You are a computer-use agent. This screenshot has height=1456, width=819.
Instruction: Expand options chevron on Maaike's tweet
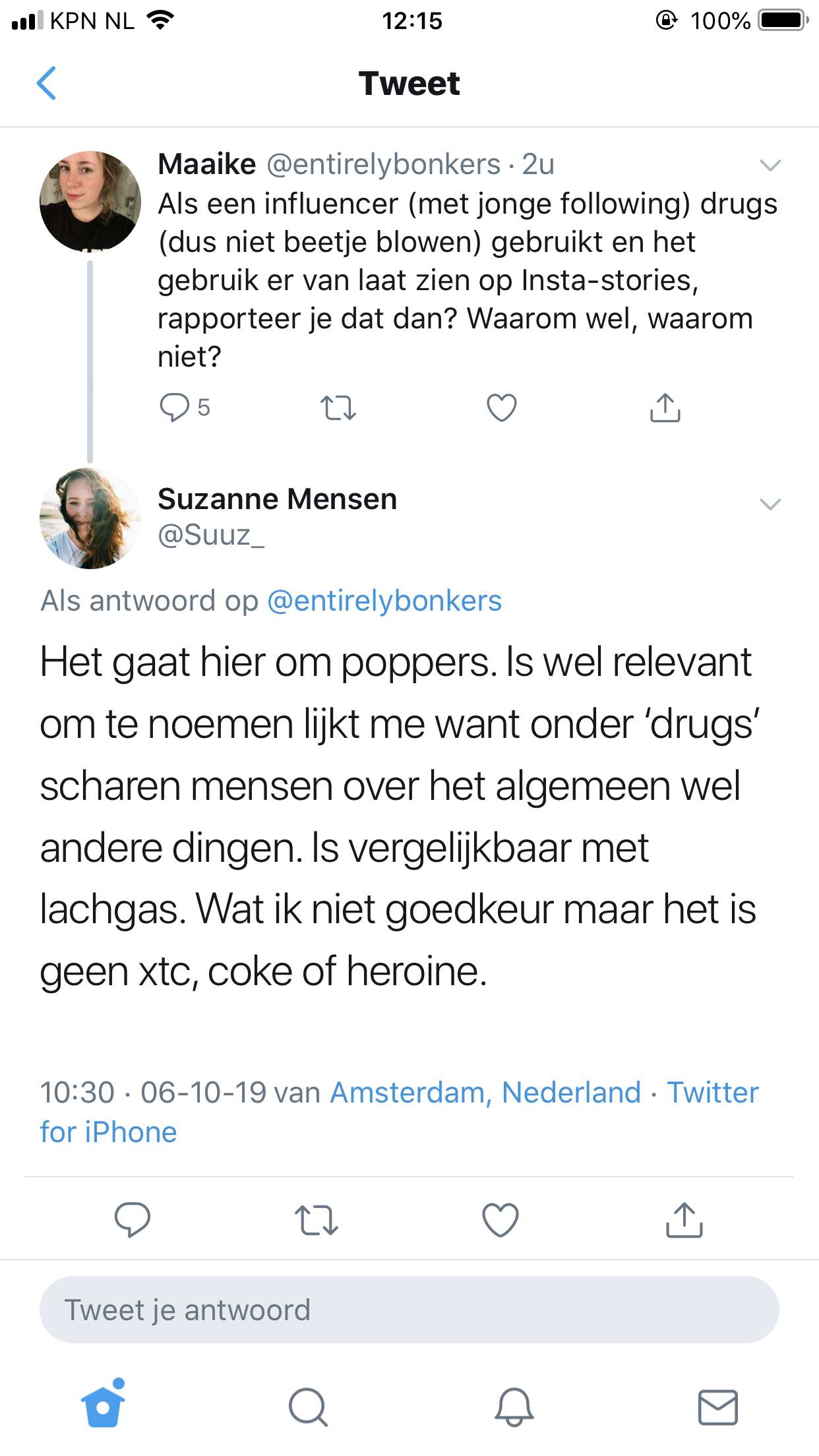(770, 165)
